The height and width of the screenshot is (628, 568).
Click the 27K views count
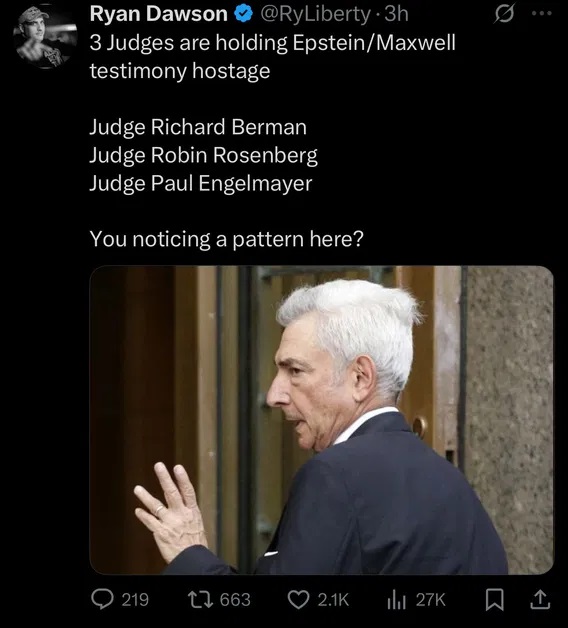[431, 600]
